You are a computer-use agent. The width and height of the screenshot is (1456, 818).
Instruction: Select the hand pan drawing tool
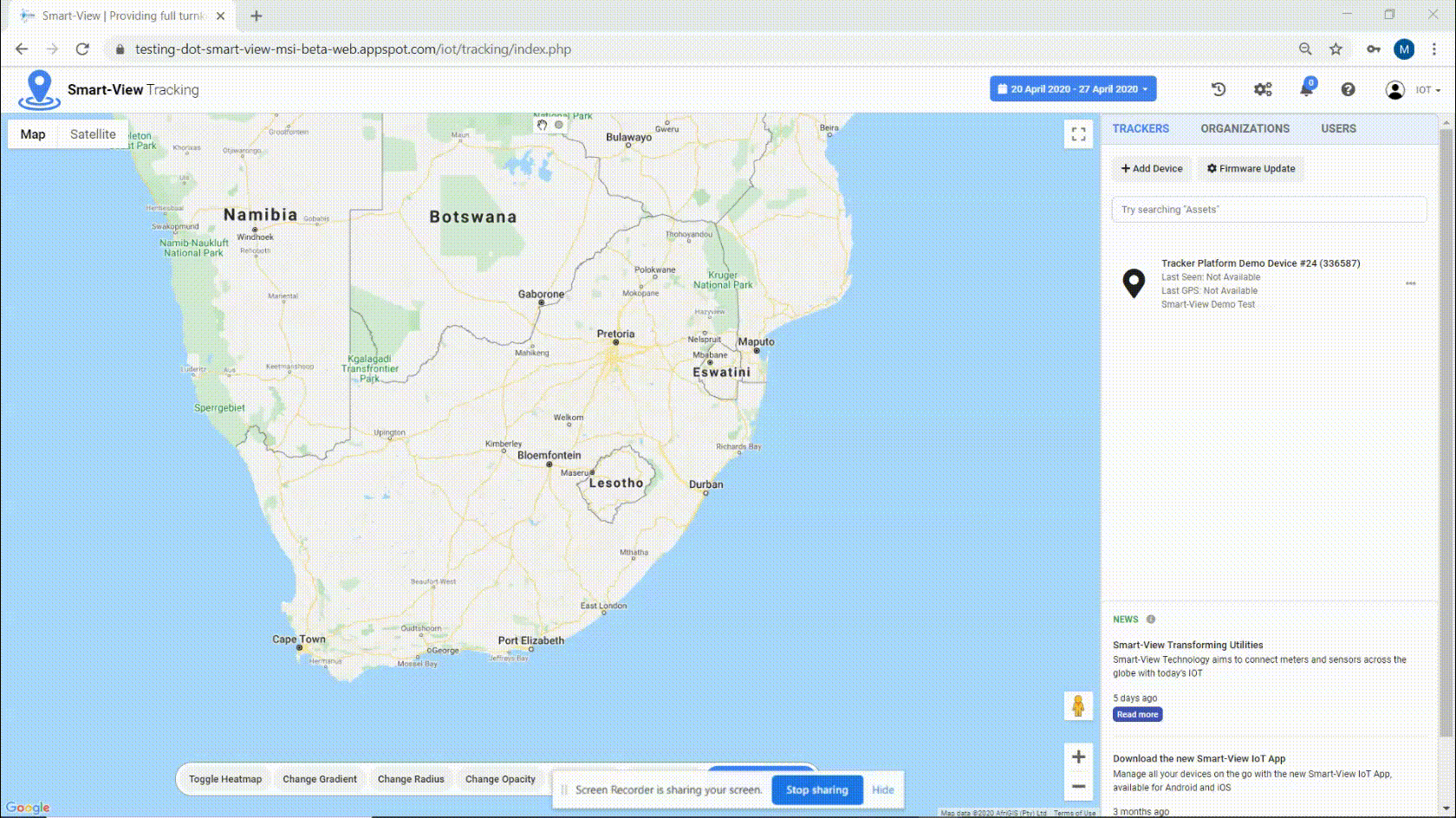(x=542, y=125)
